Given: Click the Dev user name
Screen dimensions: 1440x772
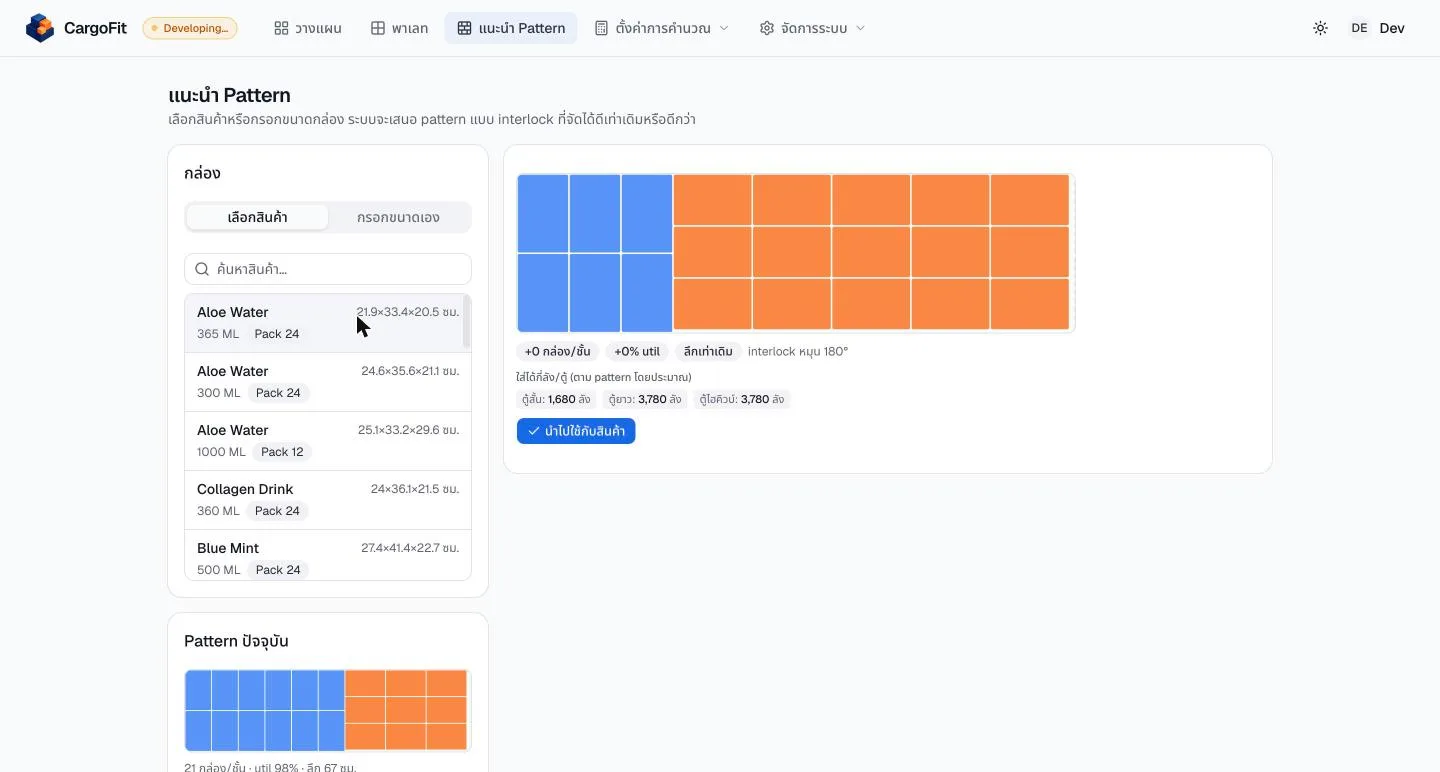Looking at the screenshot, I should coord(1392,28).
